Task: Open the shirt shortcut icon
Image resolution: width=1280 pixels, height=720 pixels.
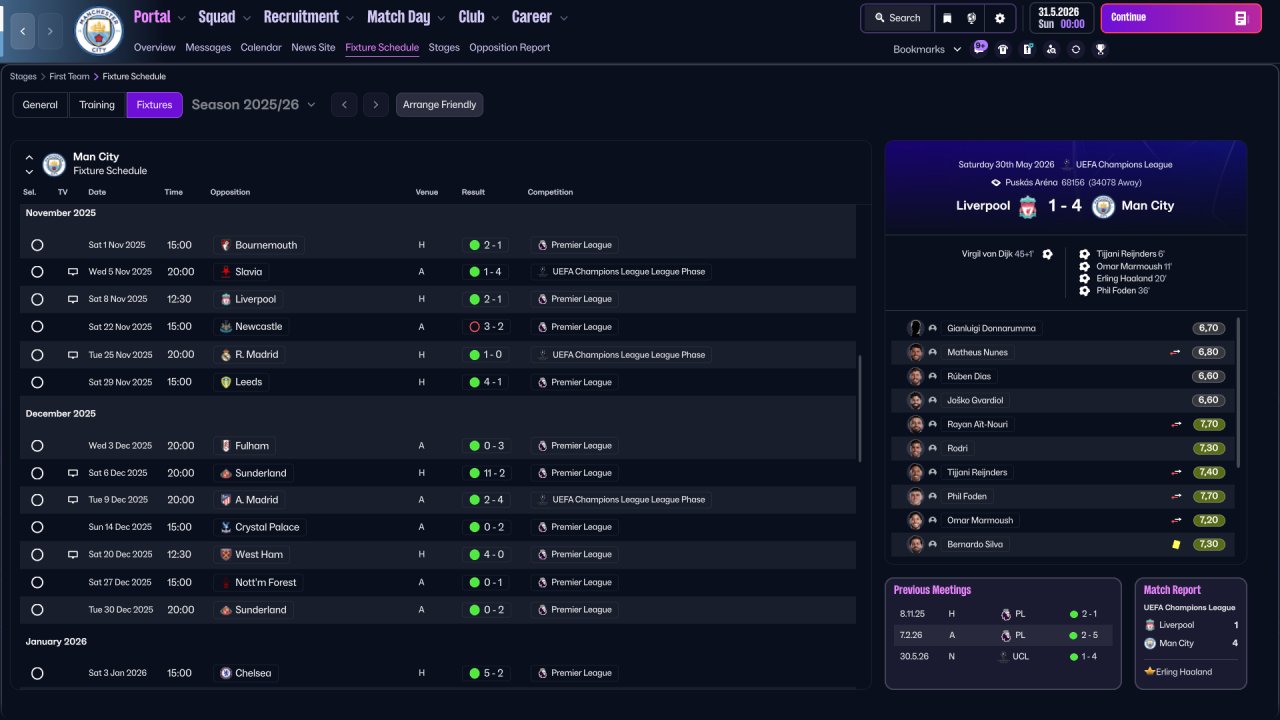Action: pos(1003,49)
